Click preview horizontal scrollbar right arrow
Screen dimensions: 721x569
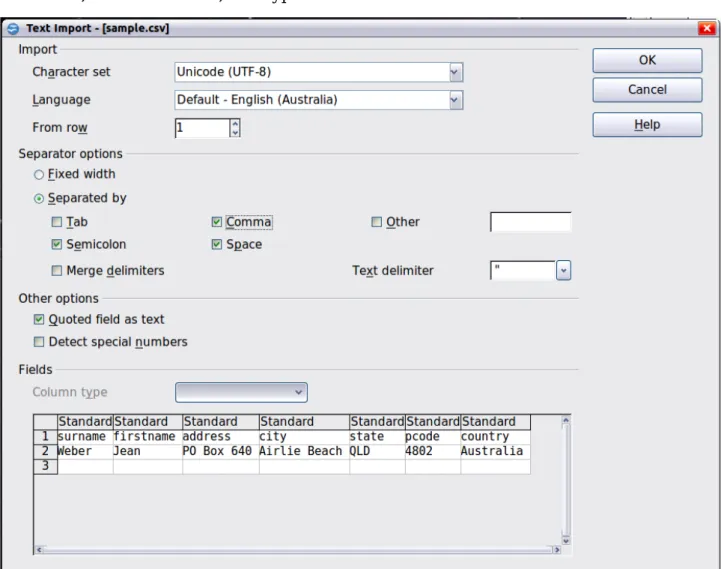tap(557, 550)
